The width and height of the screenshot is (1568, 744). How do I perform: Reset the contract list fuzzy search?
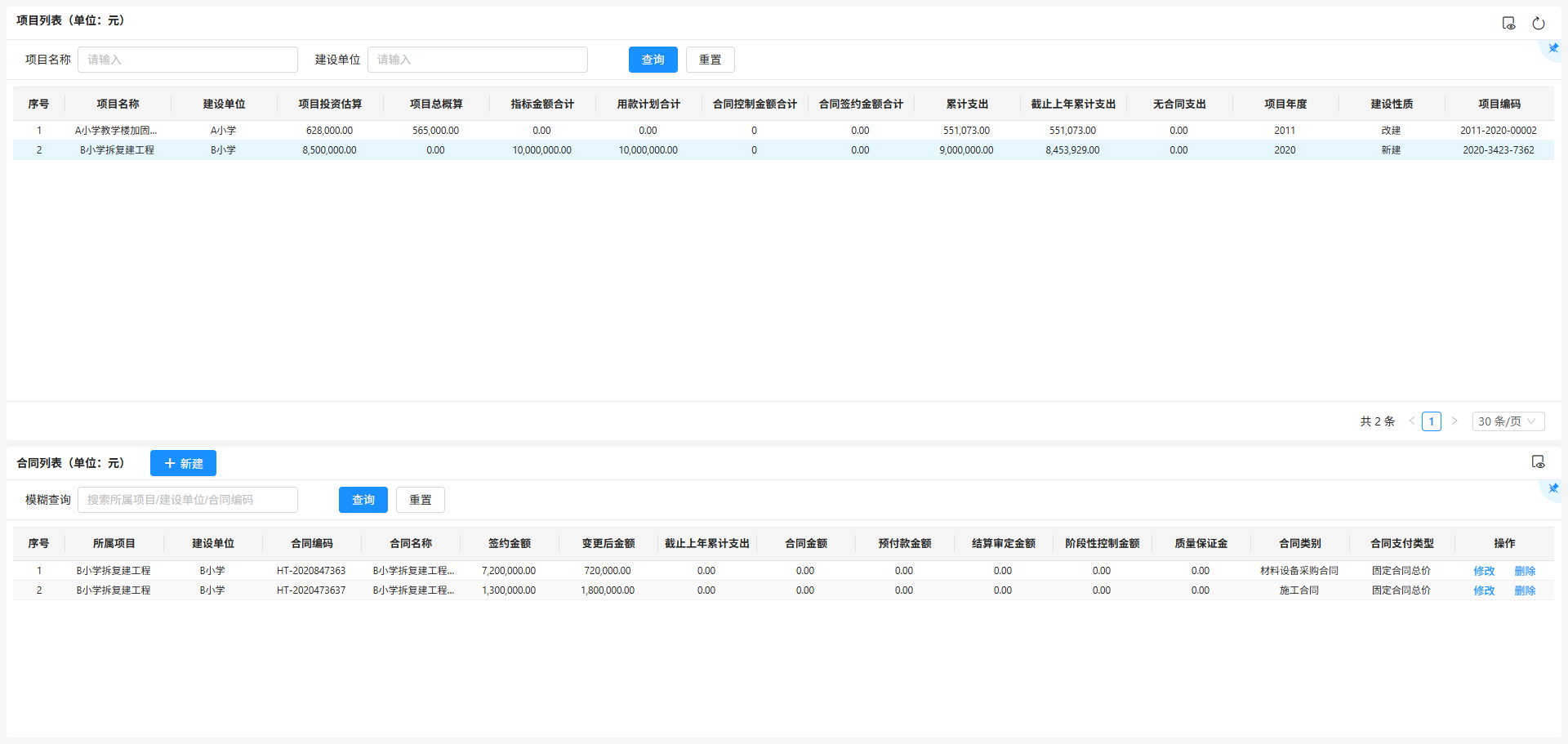pos(420,500)
